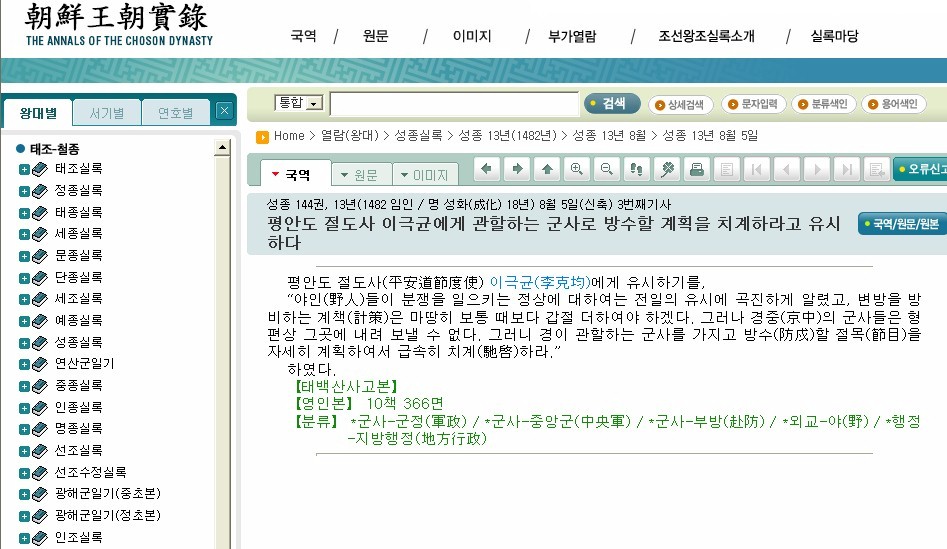This screenshot has height=549, width=947.
Task: Expand the 연산군일기 tree node
Action: point(24,364)
